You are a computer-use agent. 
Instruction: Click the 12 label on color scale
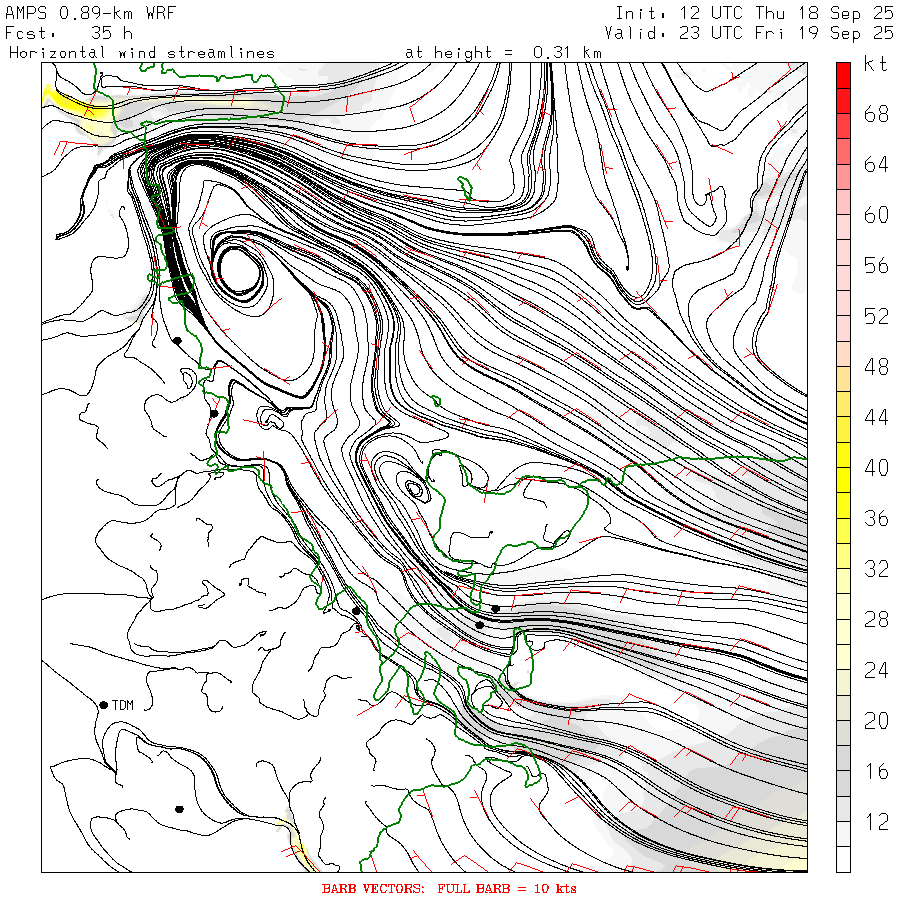point(876,821)
